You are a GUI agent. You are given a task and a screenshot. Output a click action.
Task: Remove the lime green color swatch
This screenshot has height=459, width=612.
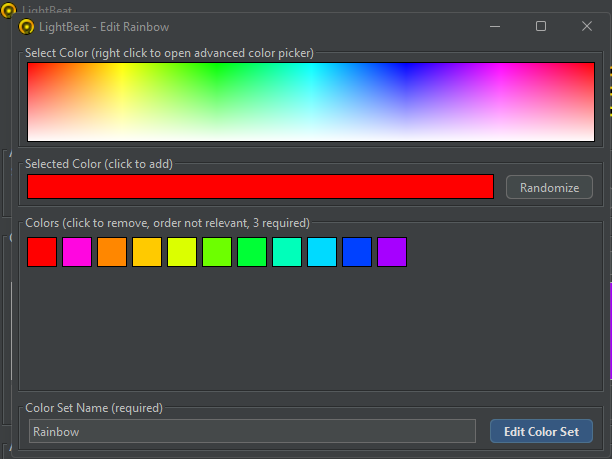(x=217, y=252)
